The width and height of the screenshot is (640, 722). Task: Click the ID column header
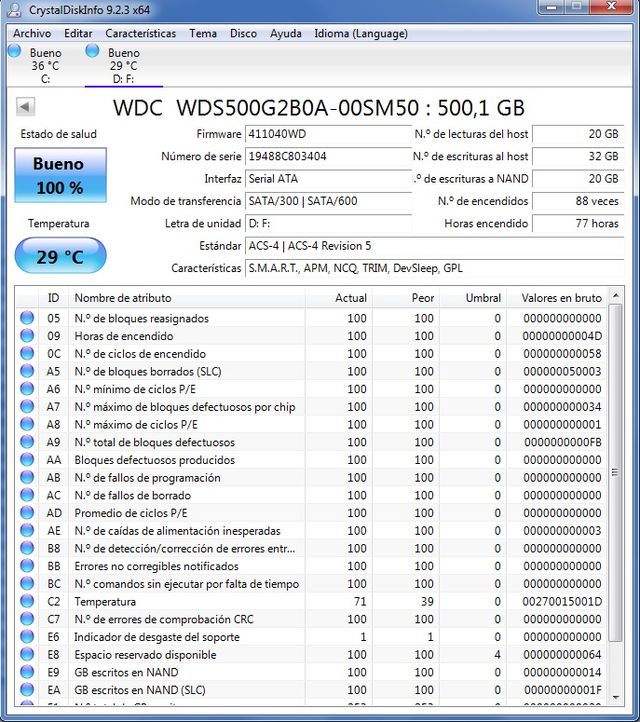click(x=53, y=298)
